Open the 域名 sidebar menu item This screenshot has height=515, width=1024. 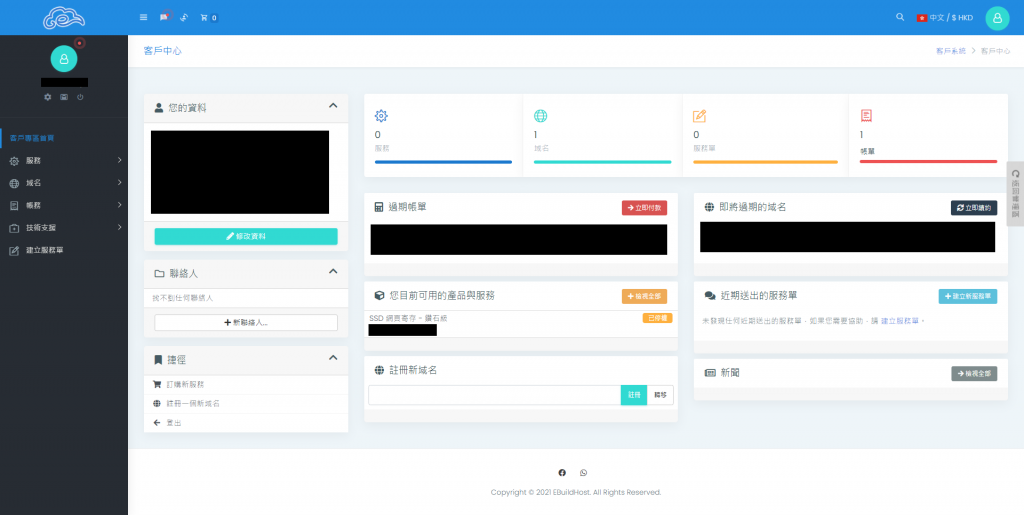click(x=64, y=183)
